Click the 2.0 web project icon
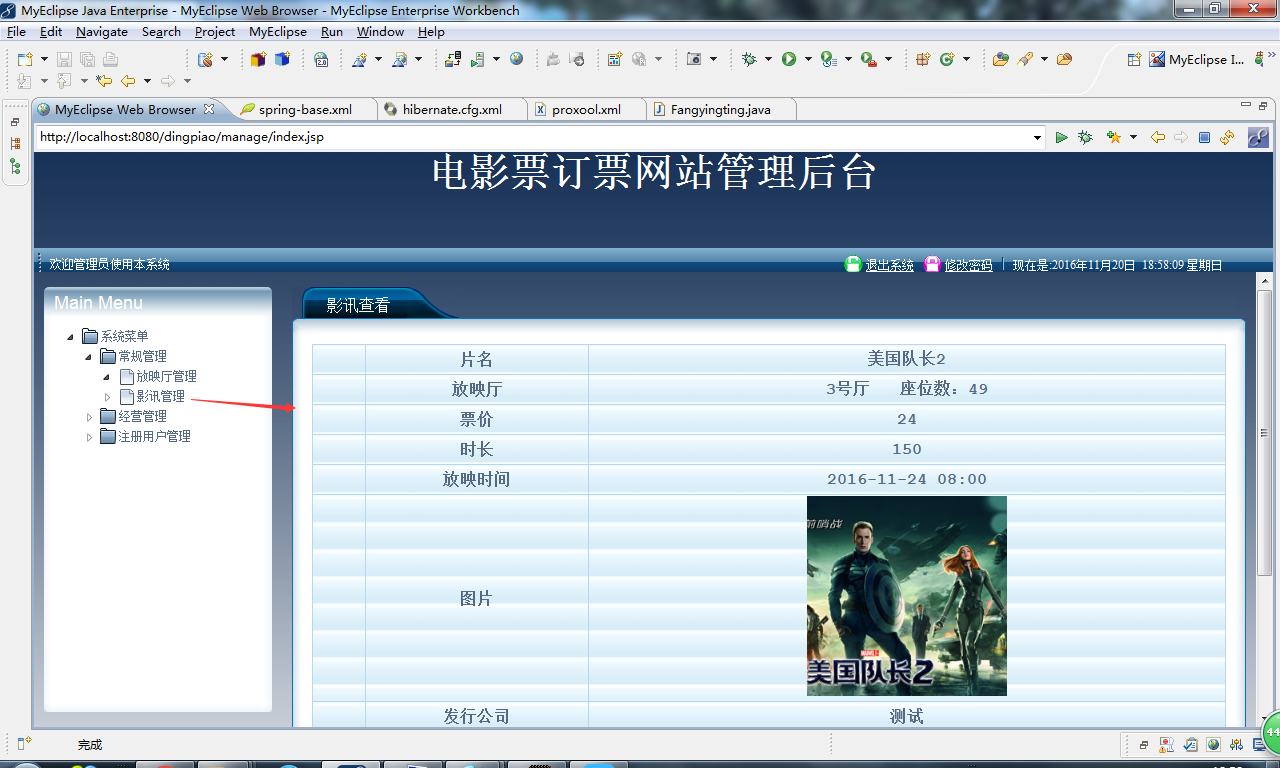Image resolution: width=1280 pixels, height=768 pixels. [x=321, y=59]
